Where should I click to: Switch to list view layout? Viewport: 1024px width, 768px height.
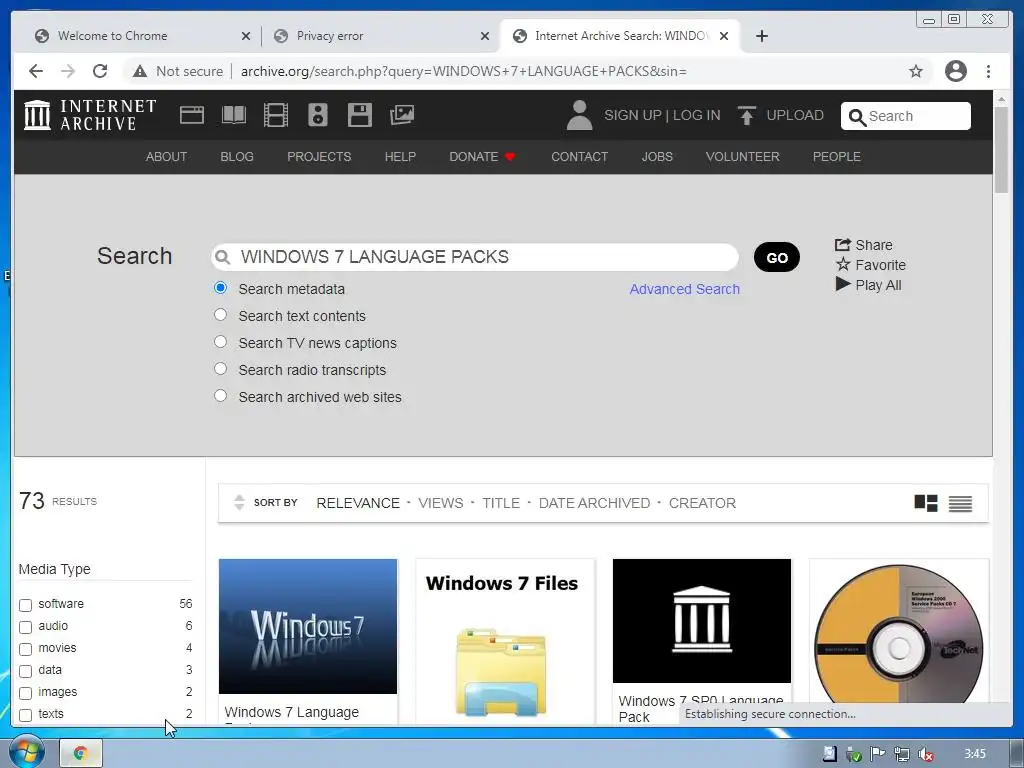coord(960,504)
